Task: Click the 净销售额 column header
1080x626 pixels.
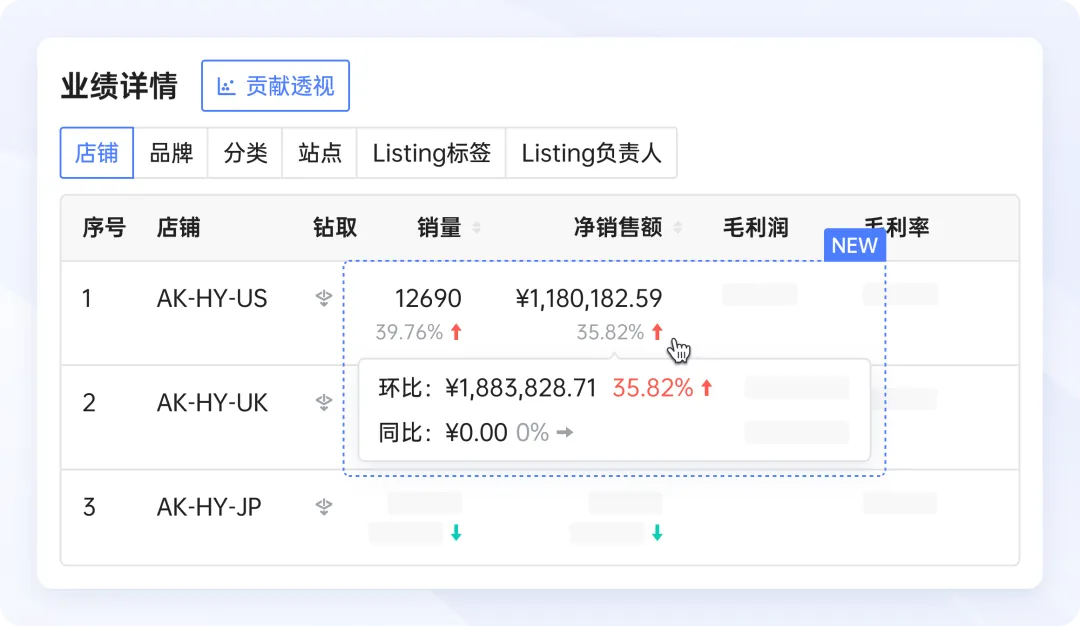Action: tap(619, 227)
